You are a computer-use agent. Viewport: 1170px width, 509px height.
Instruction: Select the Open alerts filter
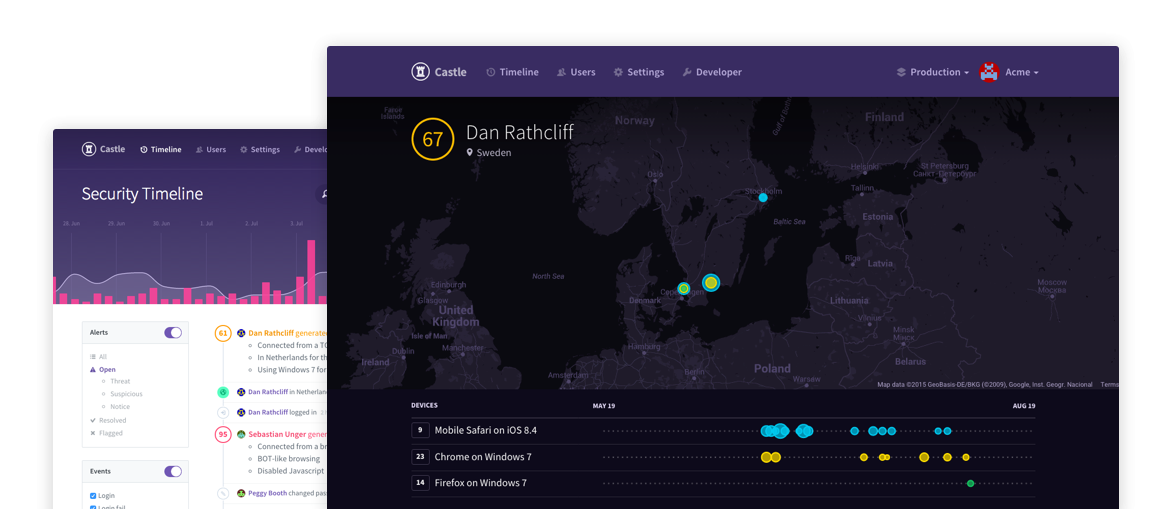(103, 369)
